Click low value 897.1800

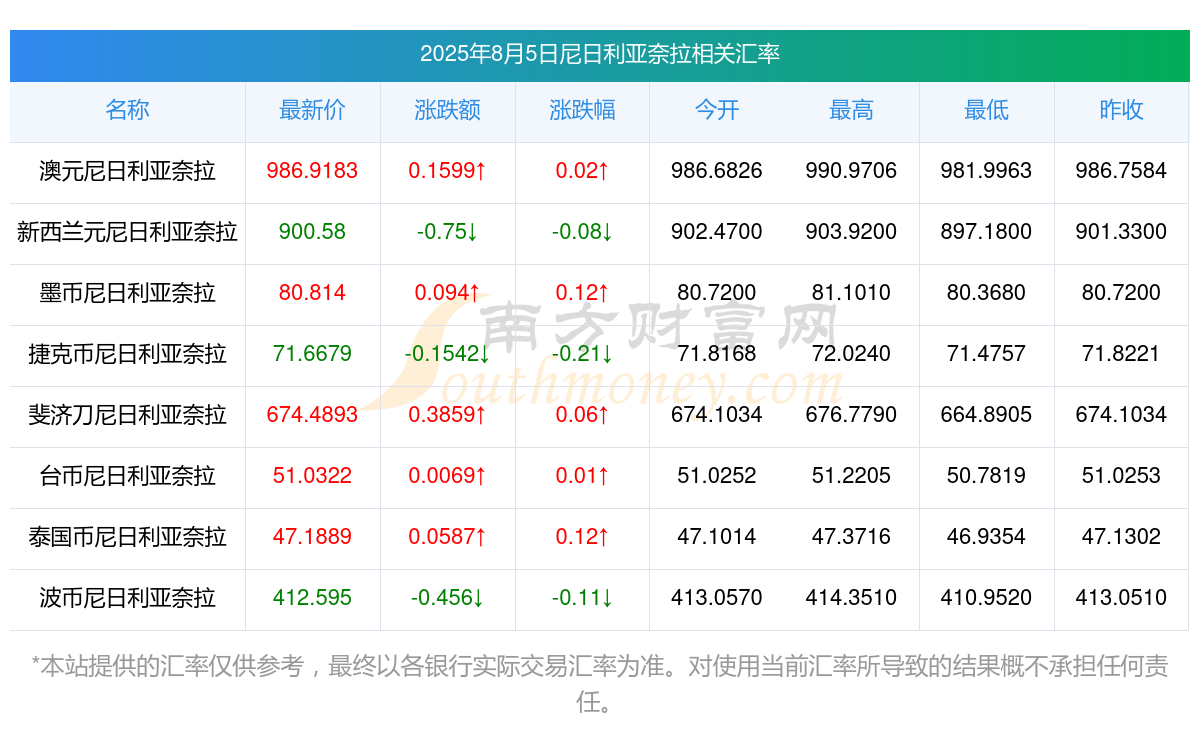(x=986, y=232)
